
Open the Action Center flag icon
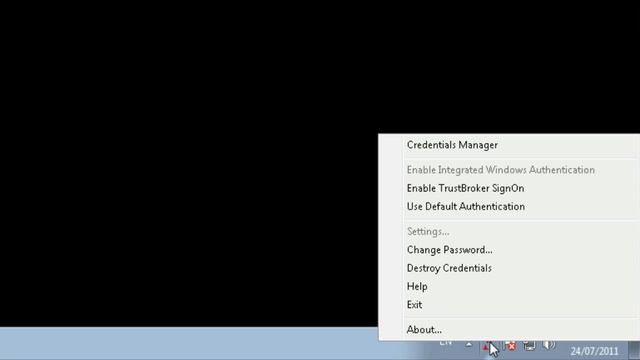(510, 345)
